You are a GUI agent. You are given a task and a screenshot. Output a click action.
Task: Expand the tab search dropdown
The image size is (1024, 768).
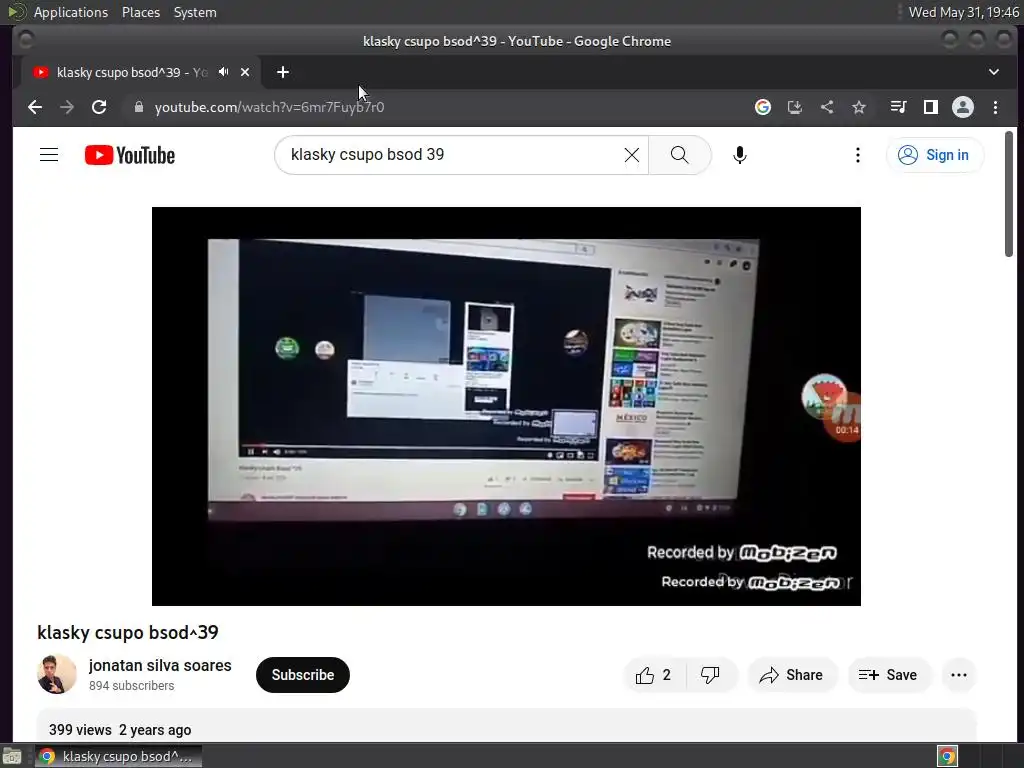[x=993, y=72]
